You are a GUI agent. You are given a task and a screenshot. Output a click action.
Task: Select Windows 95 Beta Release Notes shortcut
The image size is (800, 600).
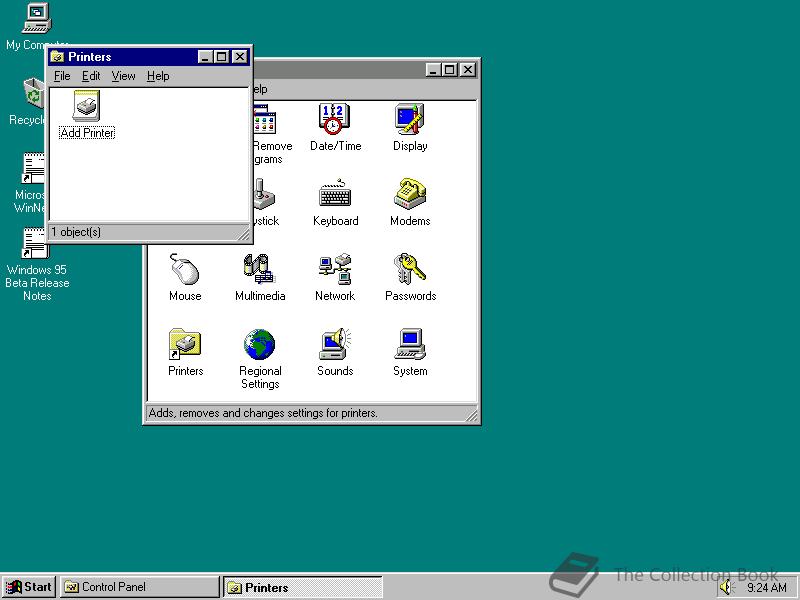point(35,243)
